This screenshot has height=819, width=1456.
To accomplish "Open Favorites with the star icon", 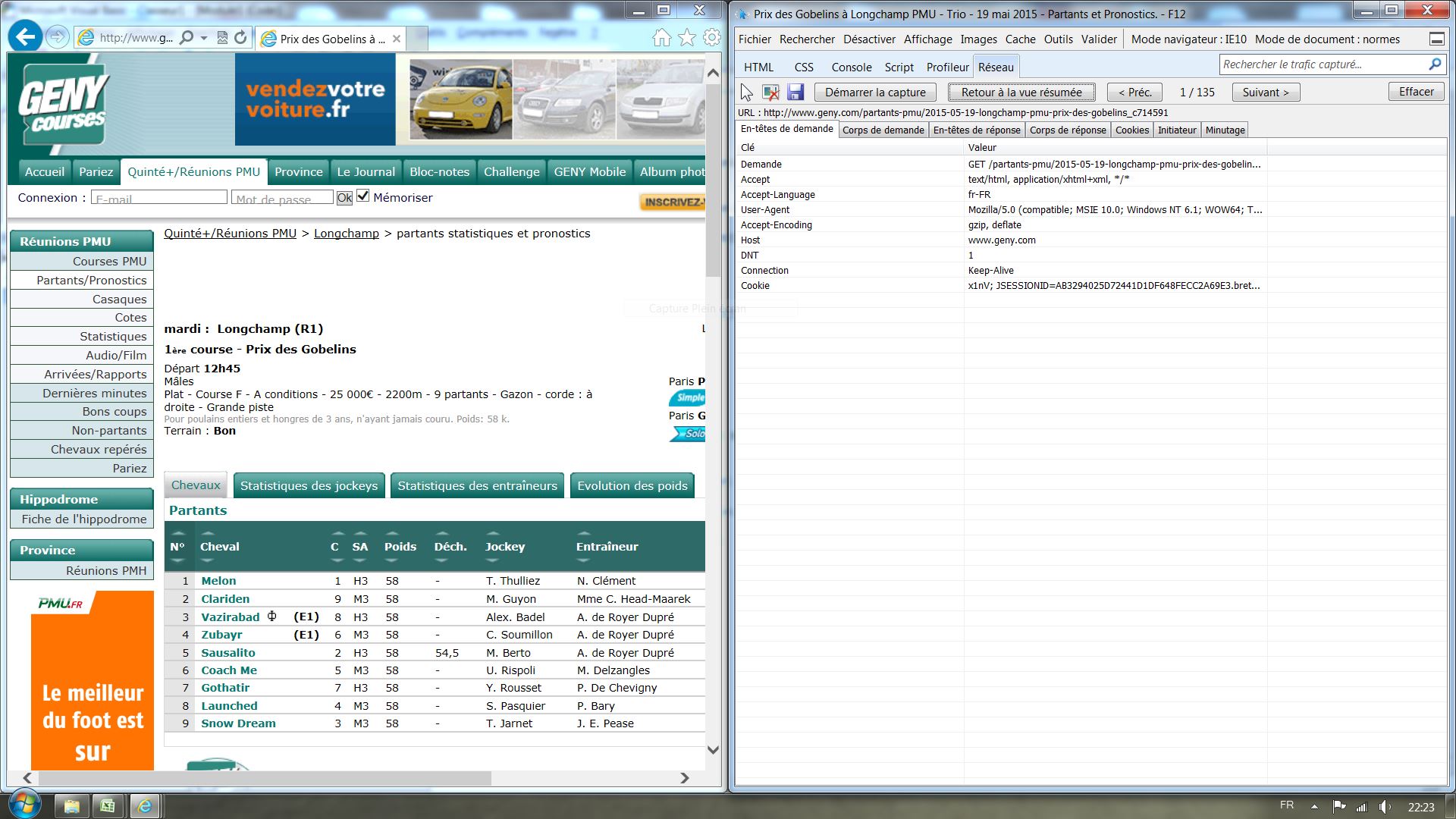I will click(x=686, y=38).
